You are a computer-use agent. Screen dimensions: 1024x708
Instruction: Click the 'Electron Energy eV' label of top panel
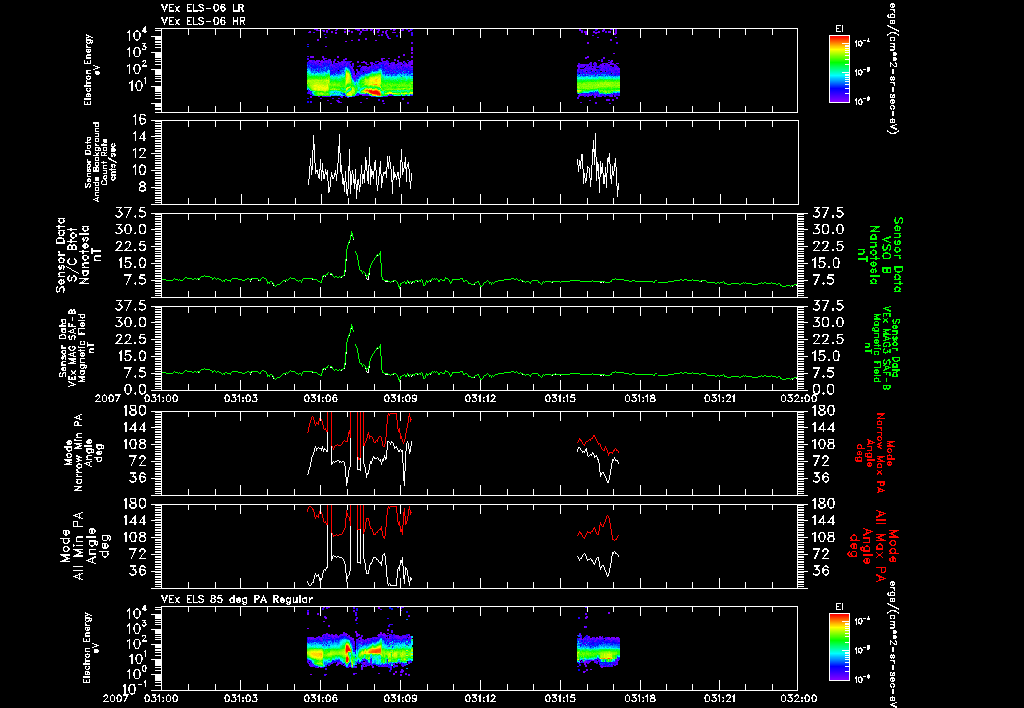pos(91,70)
